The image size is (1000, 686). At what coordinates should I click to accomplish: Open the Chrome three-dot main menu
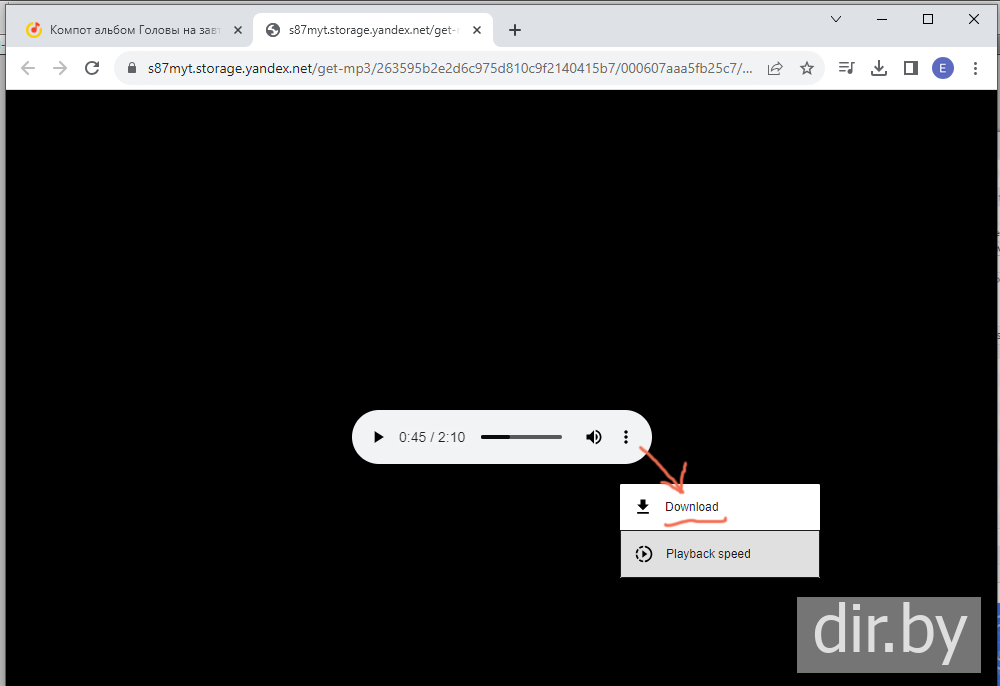pyautogui.click(x=975, y=68)
